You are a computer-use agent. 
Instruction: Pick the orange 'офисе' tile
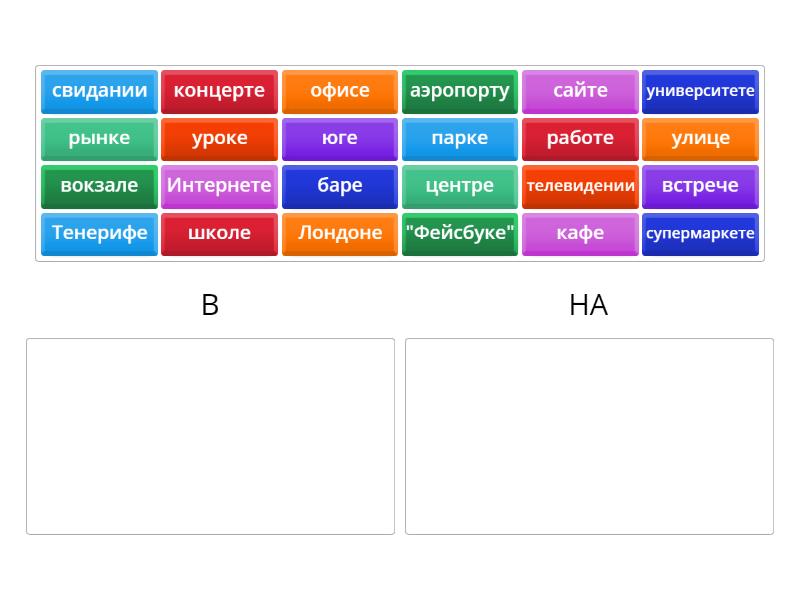click(340, 91)
